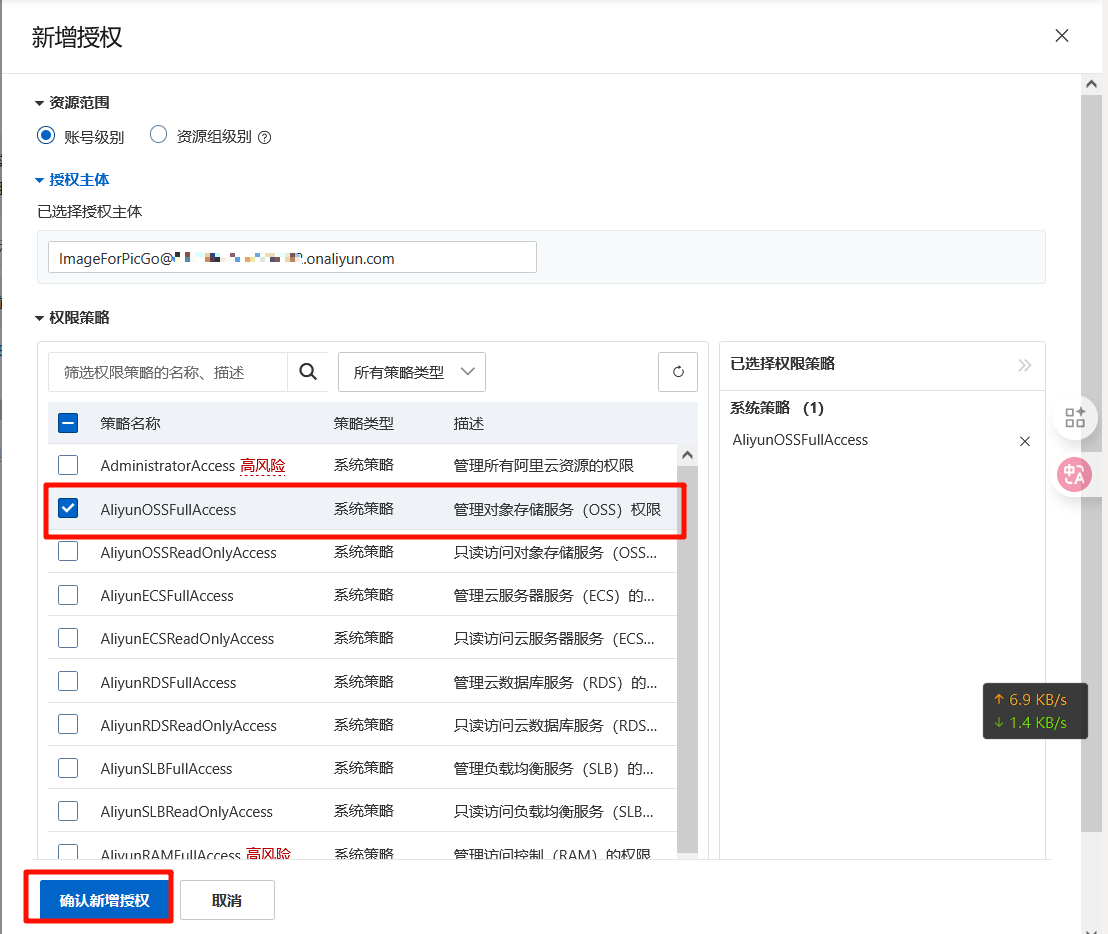Remove AliyunOSSFullAccess from selected policies
Viewport: 1108px width, 934px height.
pyautogui.click(x=1025, y=442)
